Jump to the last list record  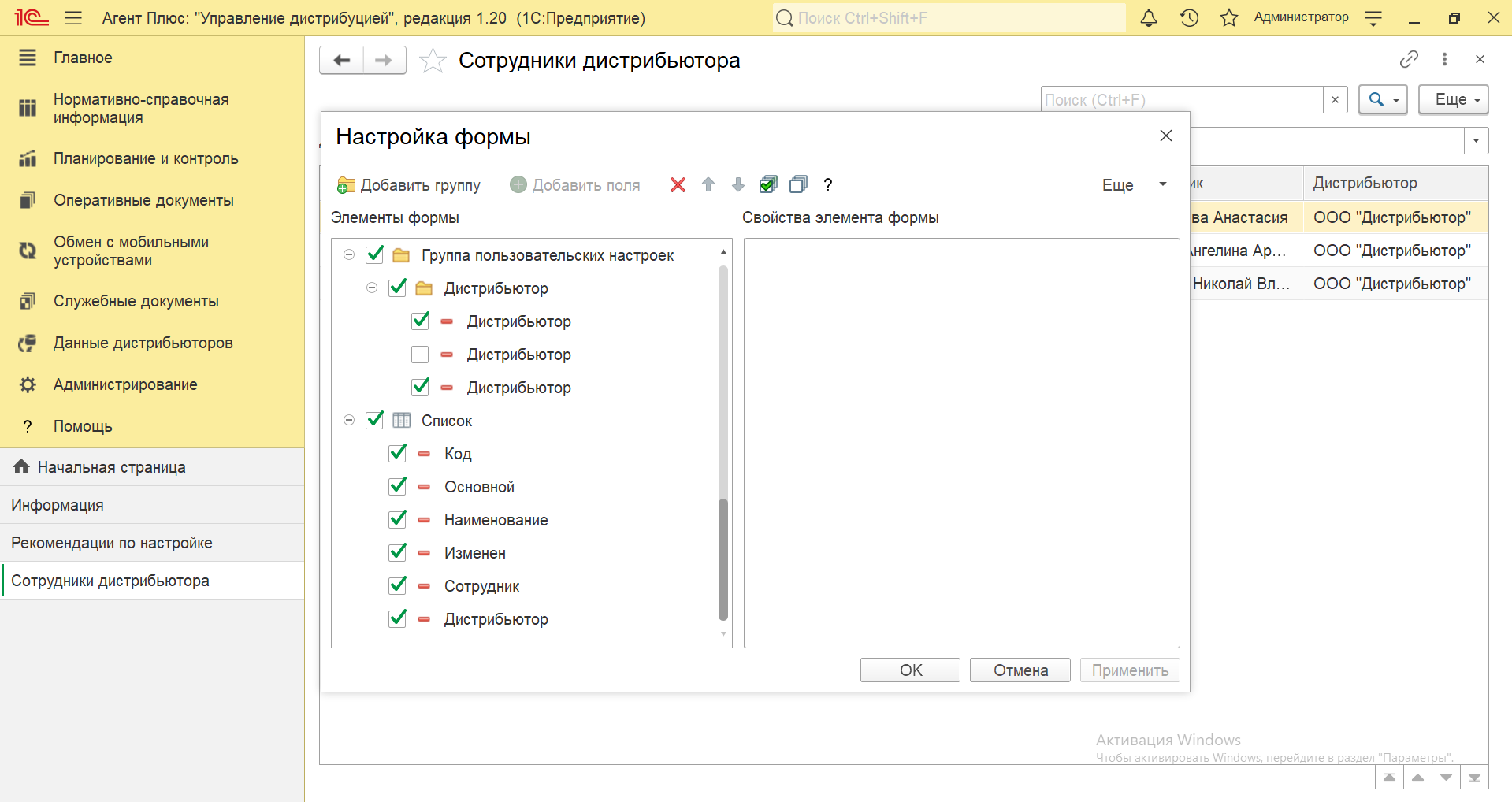pos(1474,777)
